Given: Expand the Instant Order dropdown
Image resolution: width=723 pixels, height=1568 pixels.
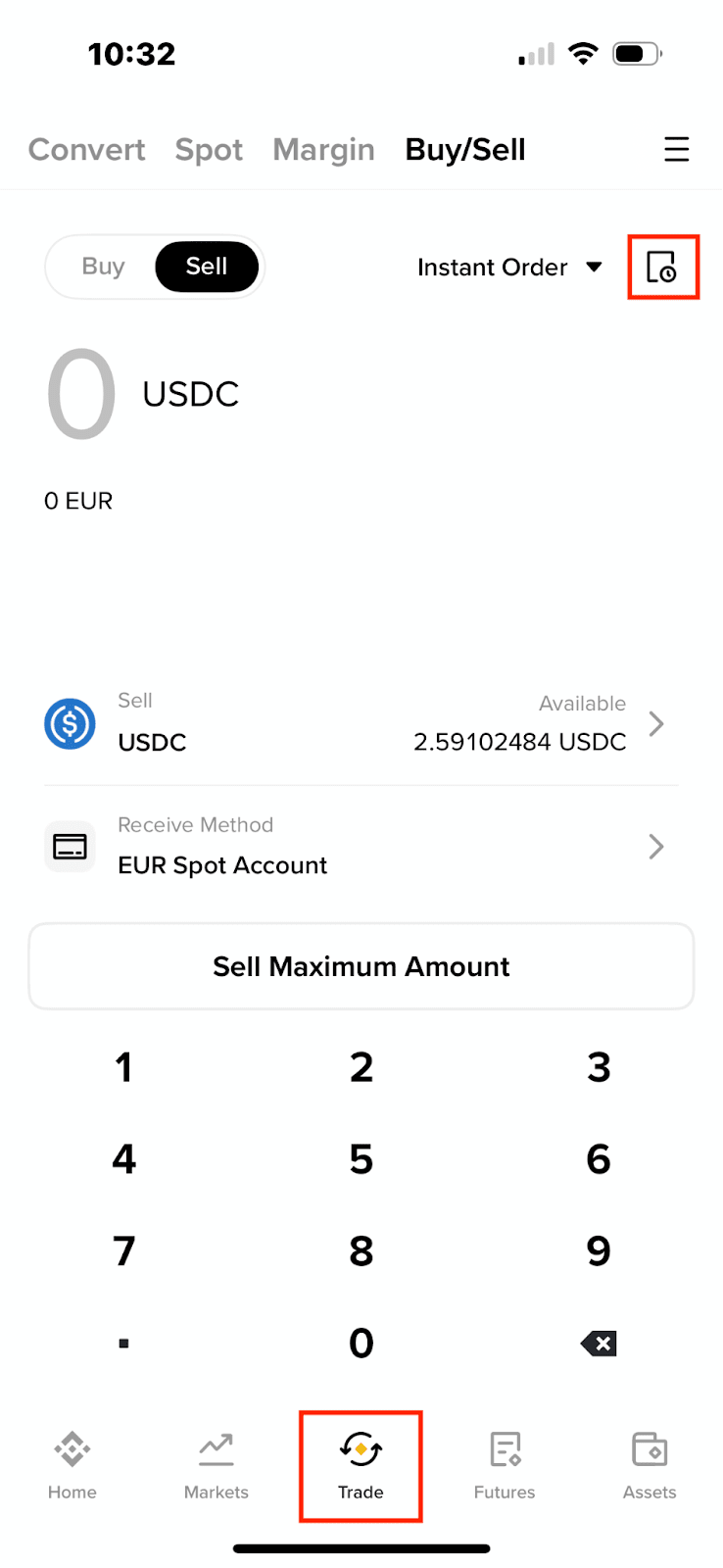Looking at the screenshot, I should pyautogui.click(x=509, y=268).
